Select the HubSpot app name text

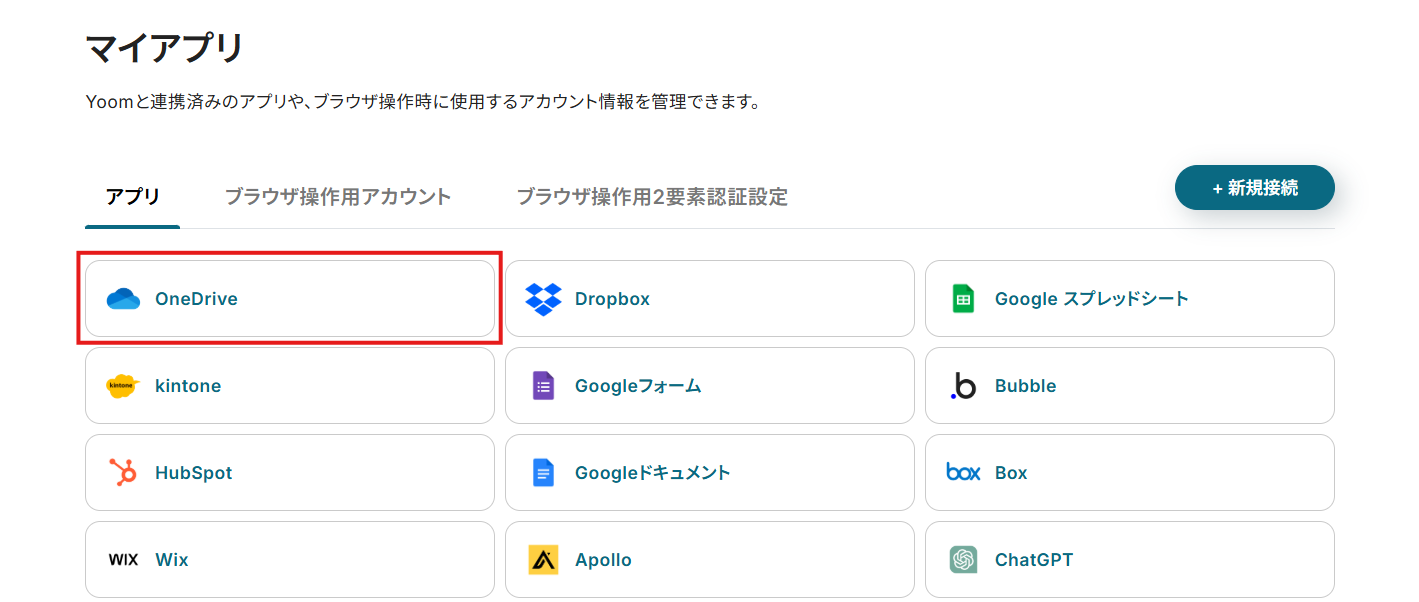193,473
